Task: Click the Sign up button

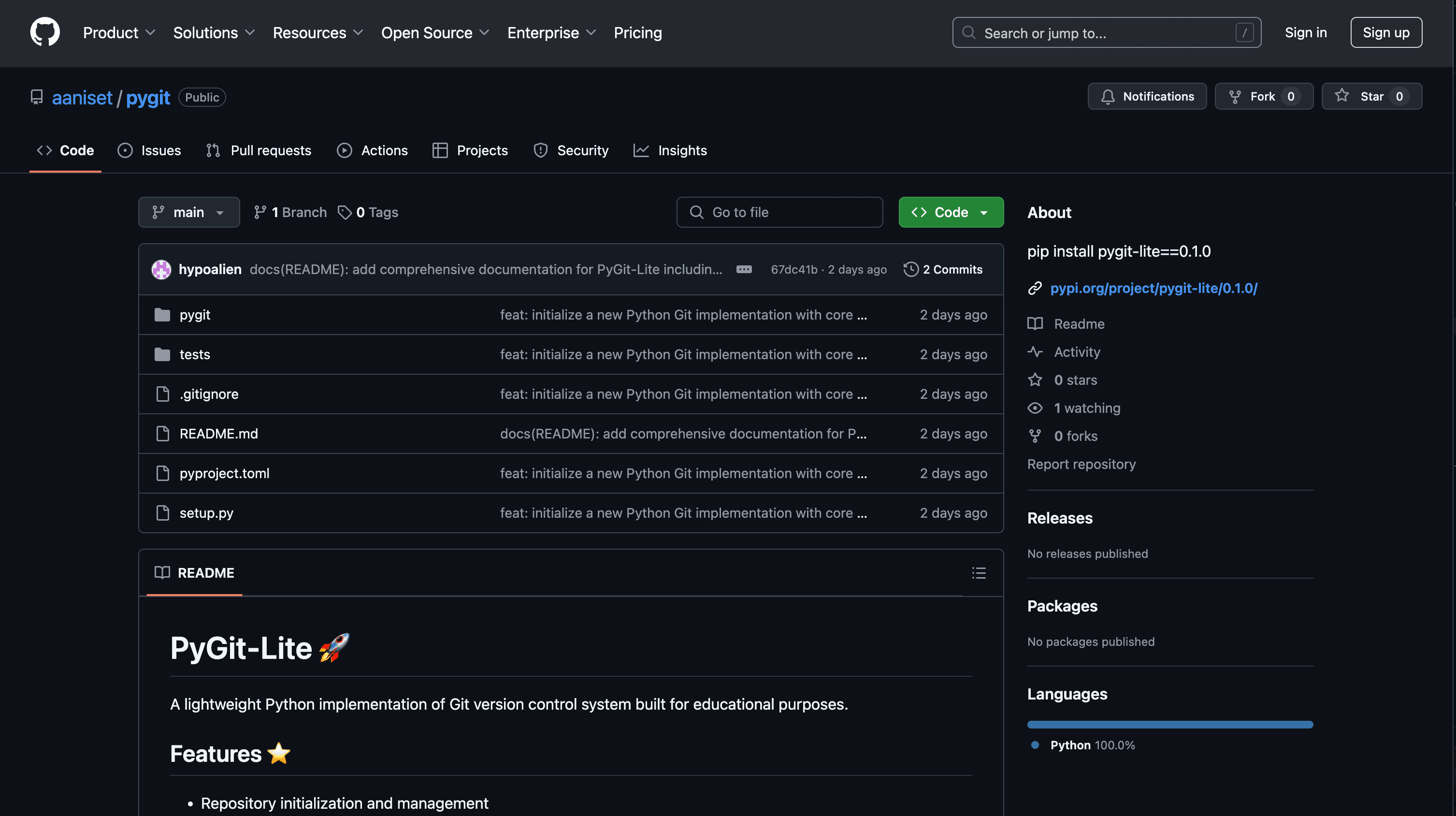Action: [x=1385, y=33]
